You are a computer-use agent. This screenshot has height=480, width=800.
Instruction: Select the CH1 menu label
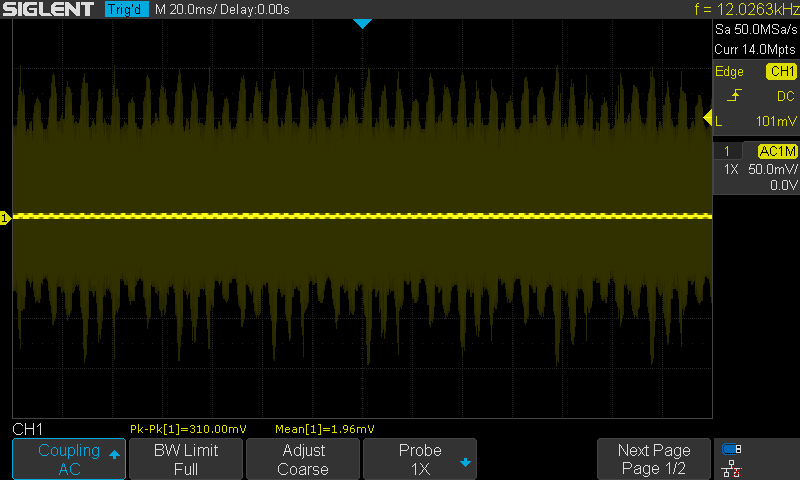point(27,428)
